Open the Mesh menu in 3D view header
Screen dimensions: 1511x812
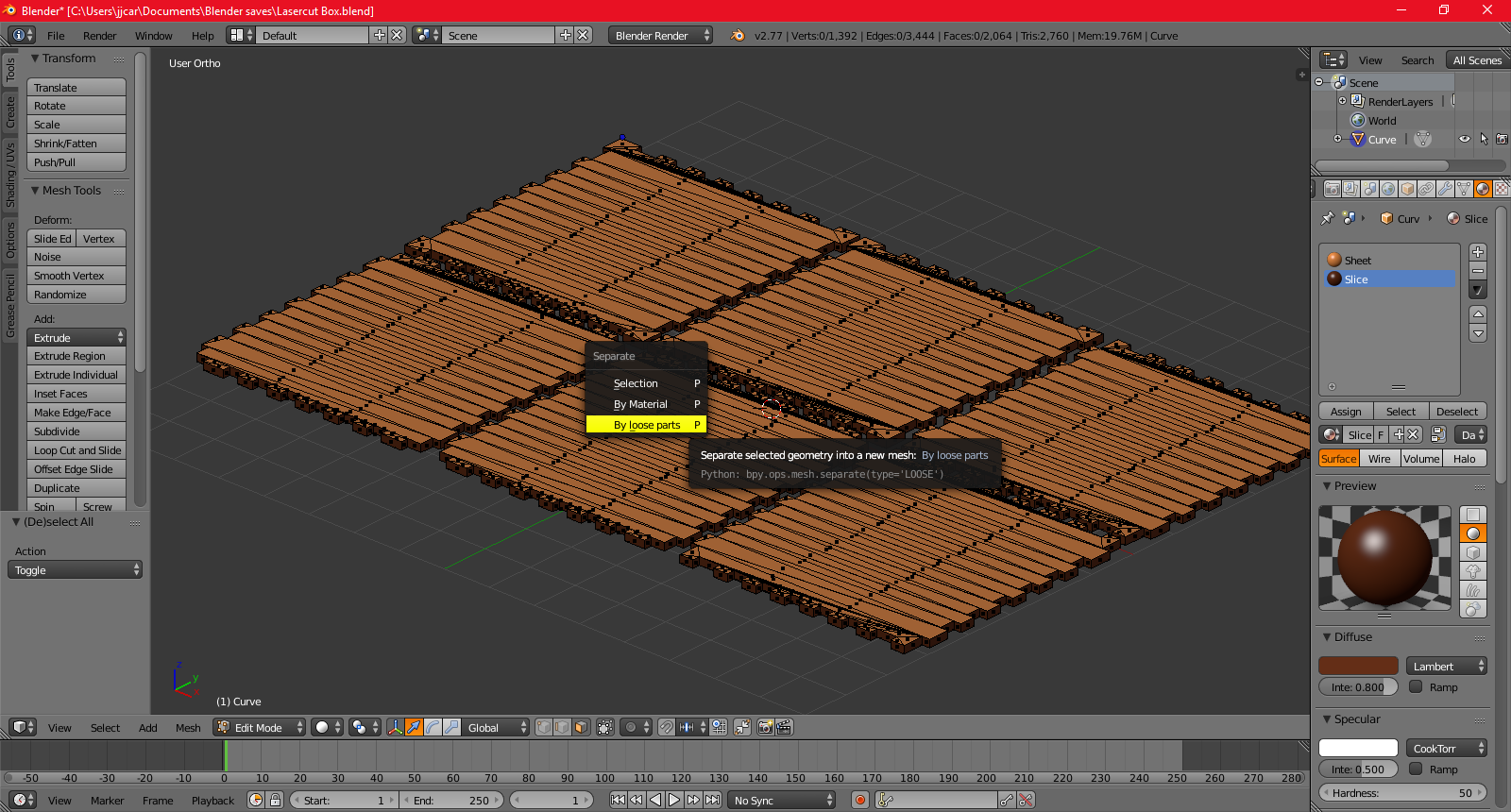(188, 728)
